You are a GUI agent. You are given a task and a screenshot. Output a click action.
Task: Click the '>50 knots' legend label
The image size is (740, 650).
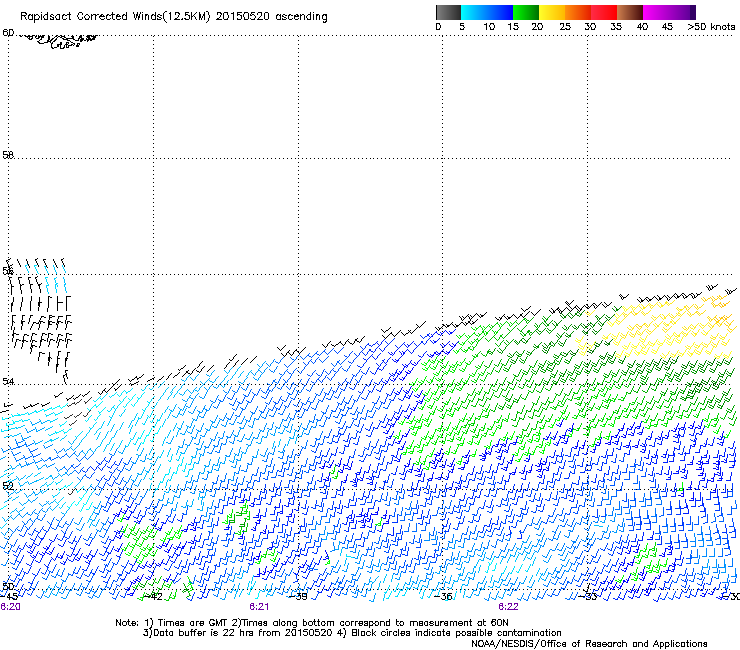[x=711, y=27]
